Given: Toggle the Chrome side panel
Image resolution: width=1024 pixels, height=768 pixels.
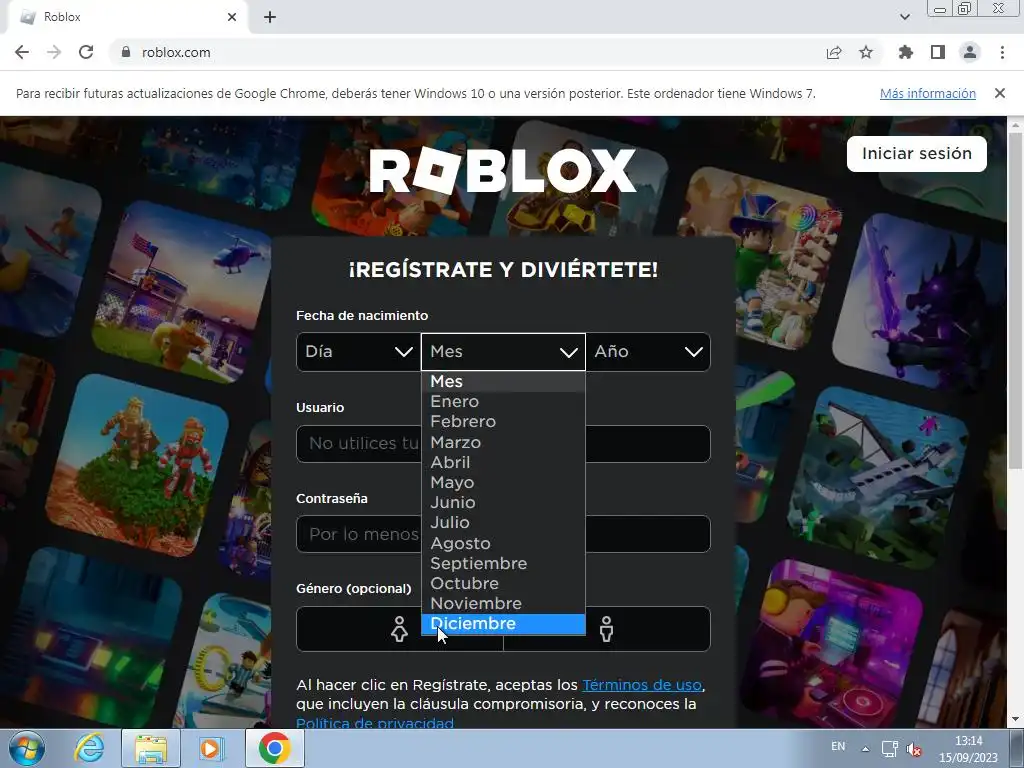Looking at the screenshot, I should (938, 52).
